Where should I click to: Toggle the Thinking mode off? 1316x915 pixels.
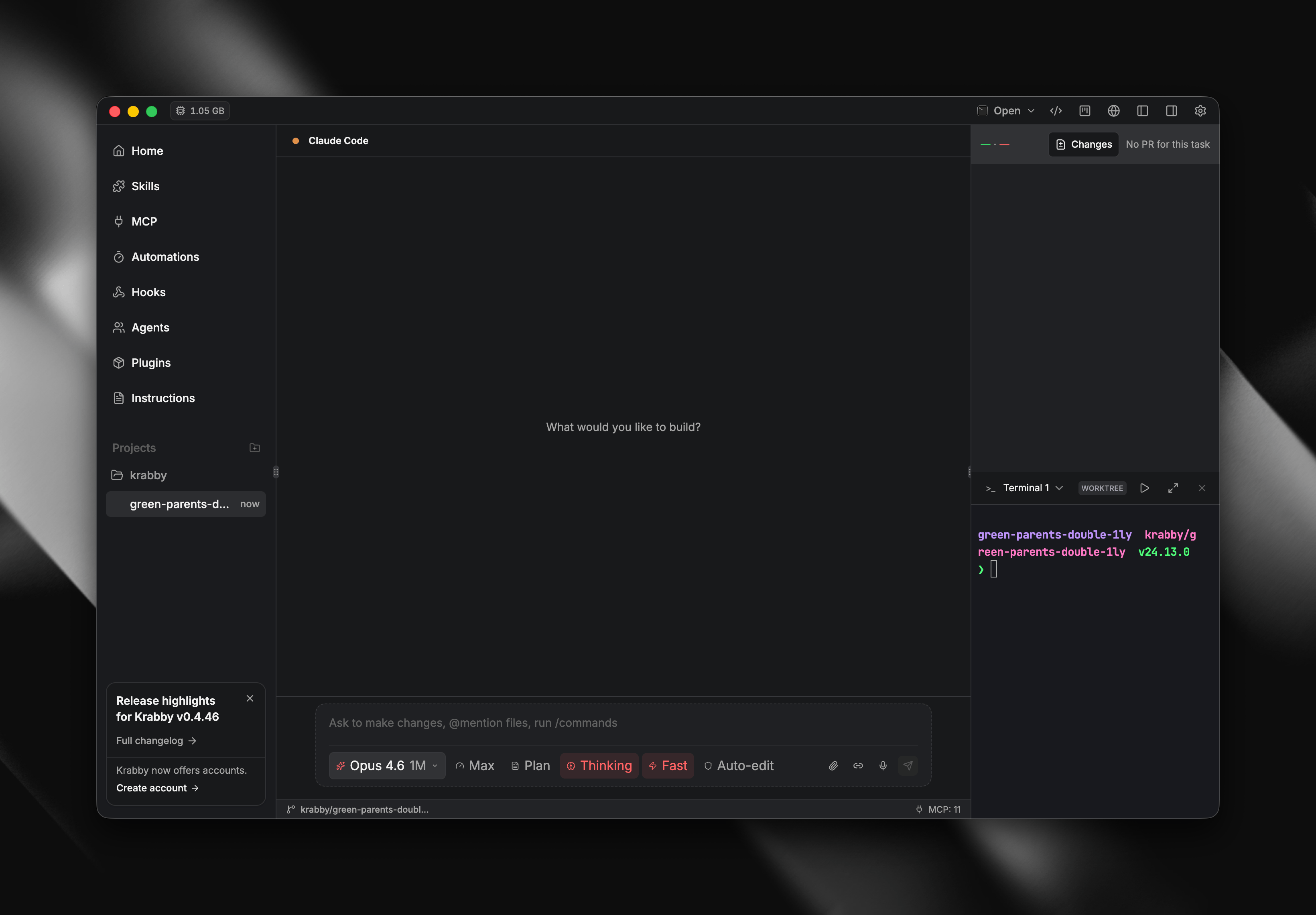(x=599, y=765)
